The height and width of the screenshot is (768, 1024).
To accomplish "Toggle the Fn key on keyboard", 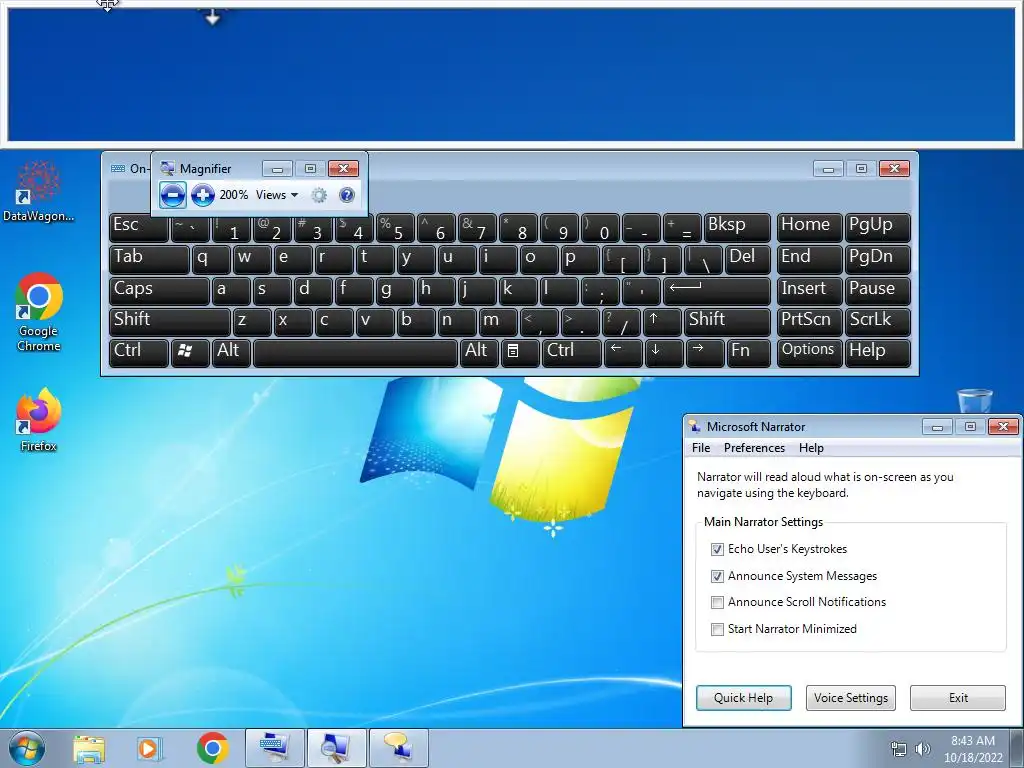I will click(x=748, y=353).
